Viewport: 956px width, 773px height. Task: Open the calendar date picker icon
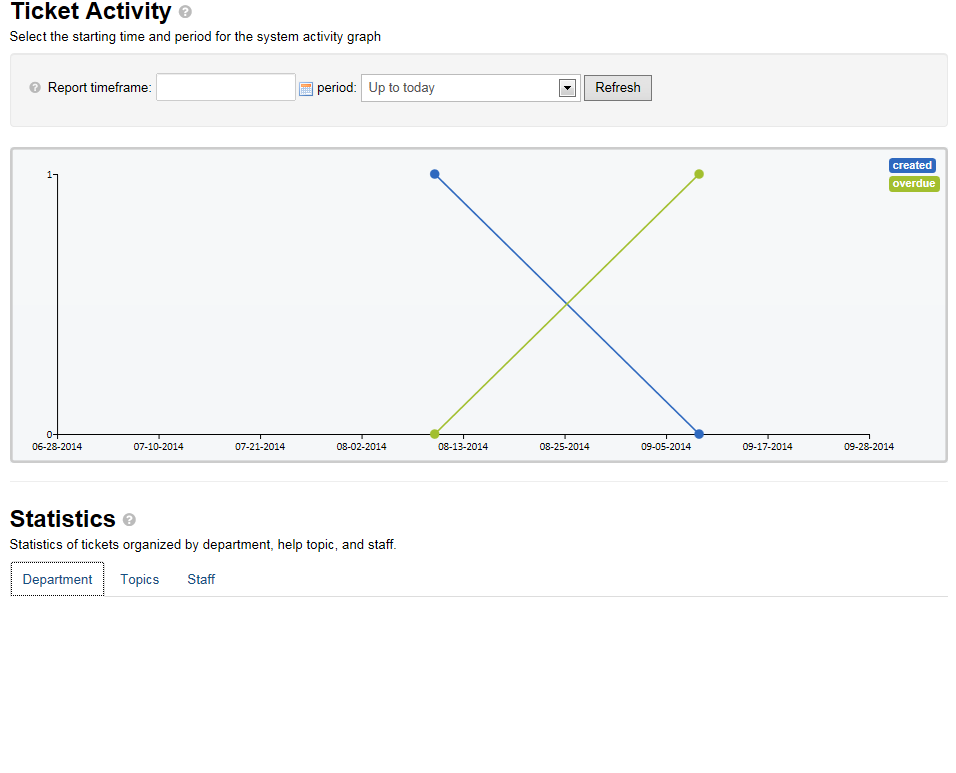click(306, 88)
